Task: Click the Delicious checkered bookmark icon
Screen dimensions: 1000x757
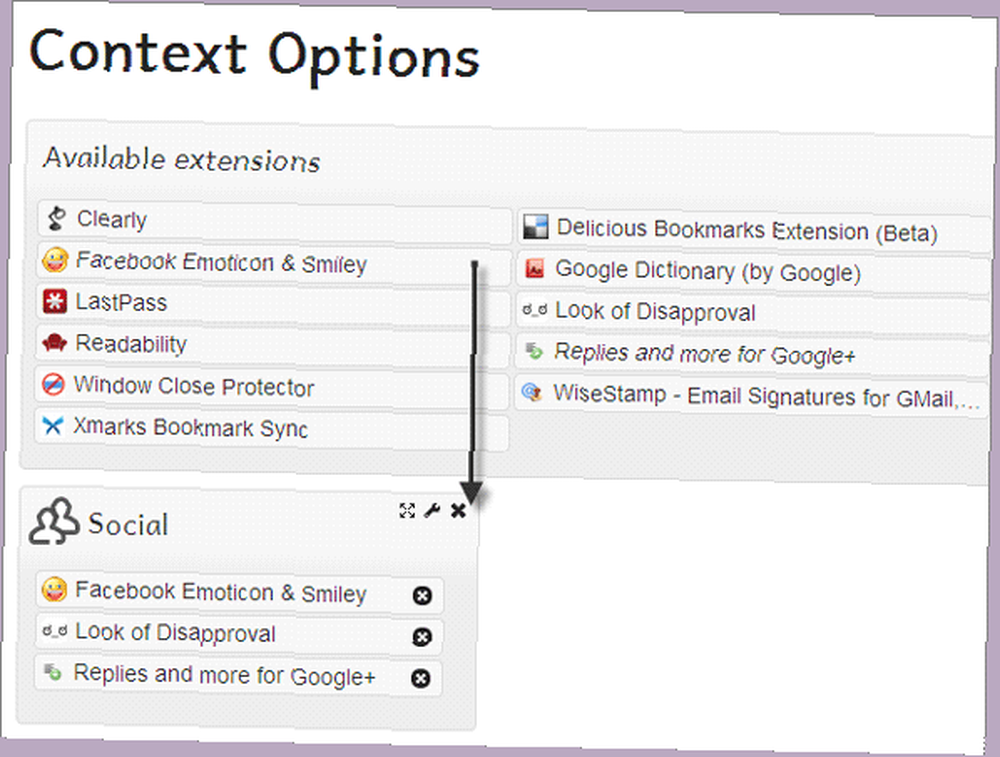Action: click(536, 228)
